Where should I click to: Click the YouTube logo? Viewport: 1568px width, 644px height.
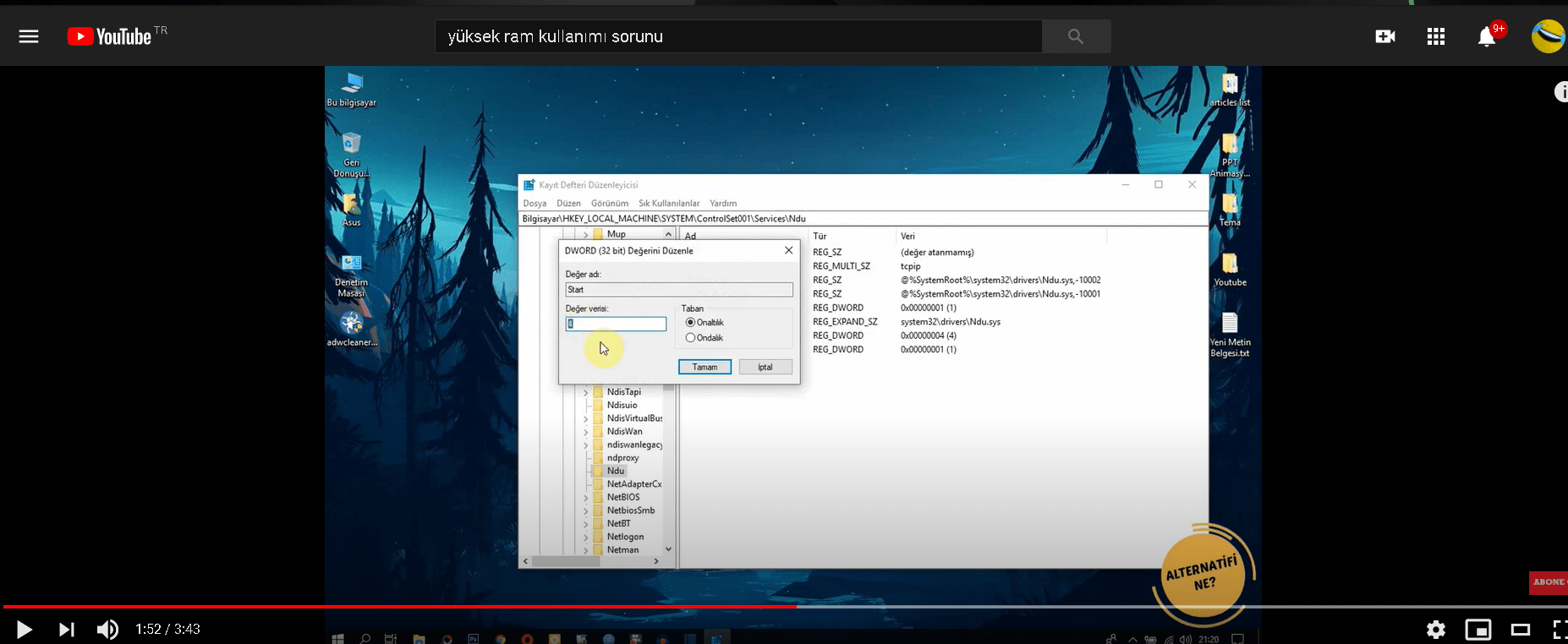[x=110, y=36]
